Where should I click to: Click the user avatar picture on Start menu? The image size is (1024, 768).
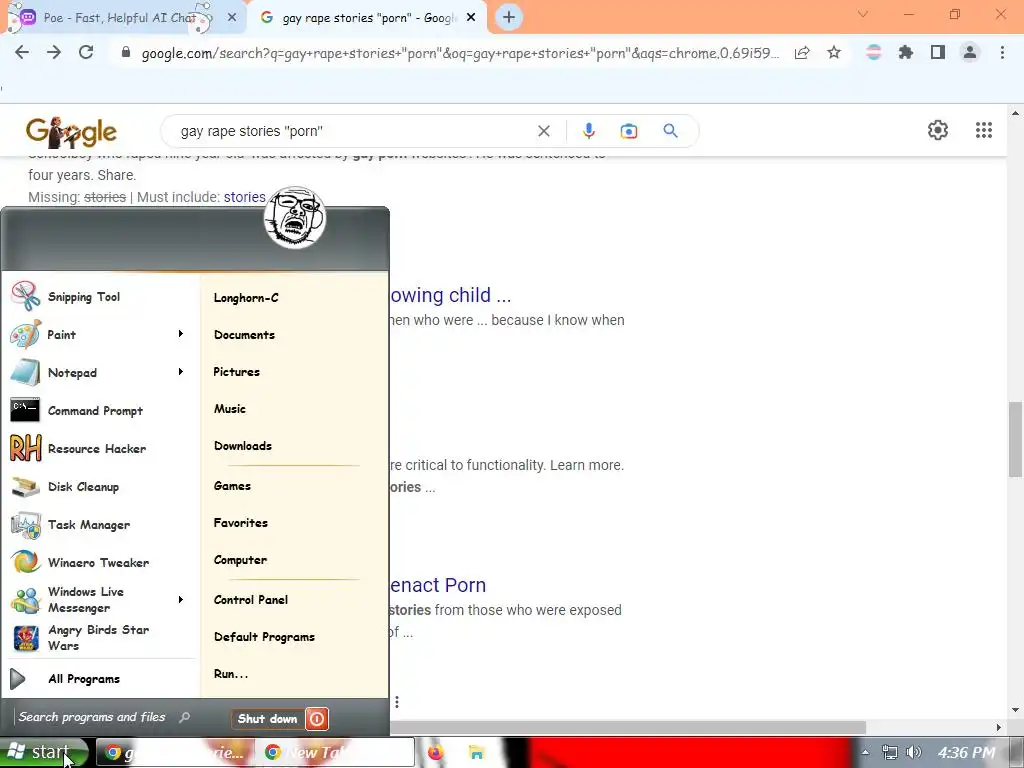295,217
